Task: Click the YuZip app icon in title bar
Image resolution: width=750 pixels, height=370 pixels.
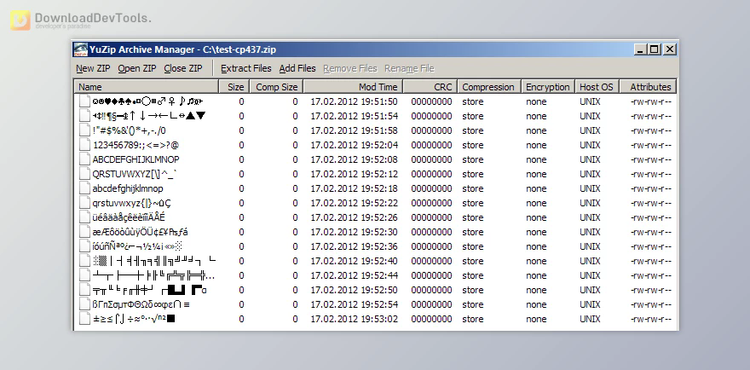Action: pos(81,50)
